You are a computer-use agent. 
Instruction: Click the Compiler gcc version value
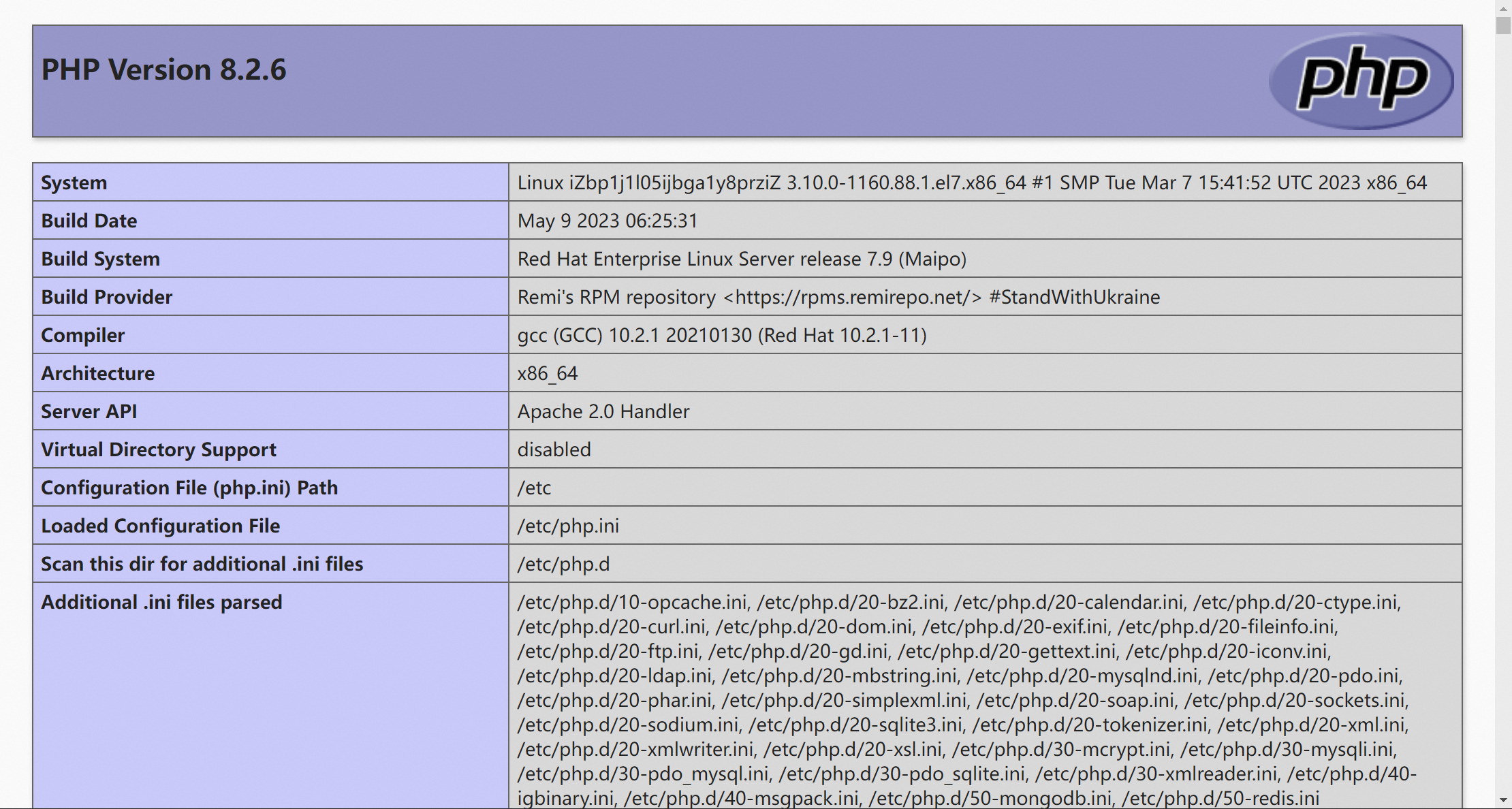[721, 335]
